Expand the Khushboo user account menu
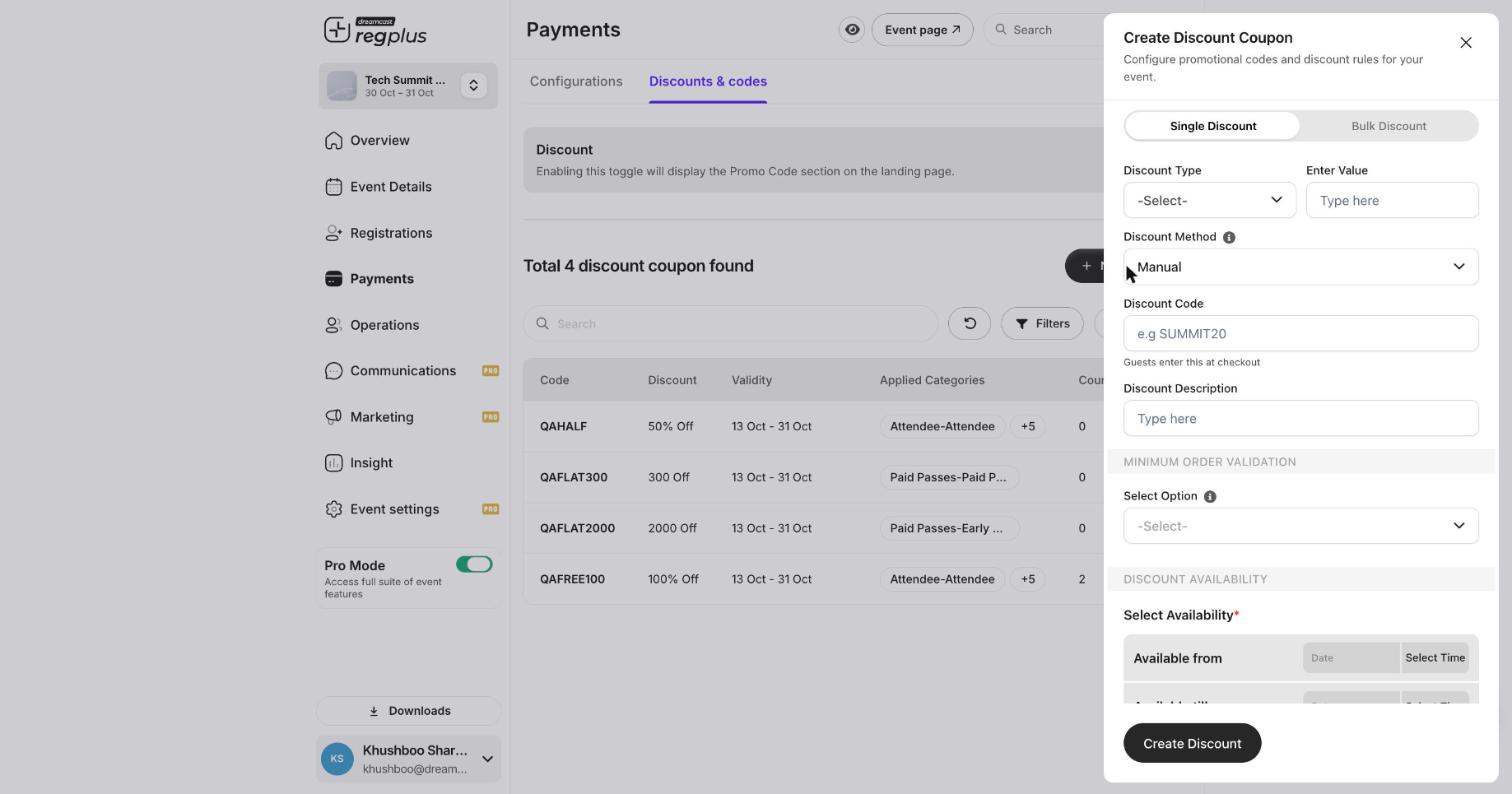The height and width of the screenshot is (794, 1512). click(x=487, y=760)
